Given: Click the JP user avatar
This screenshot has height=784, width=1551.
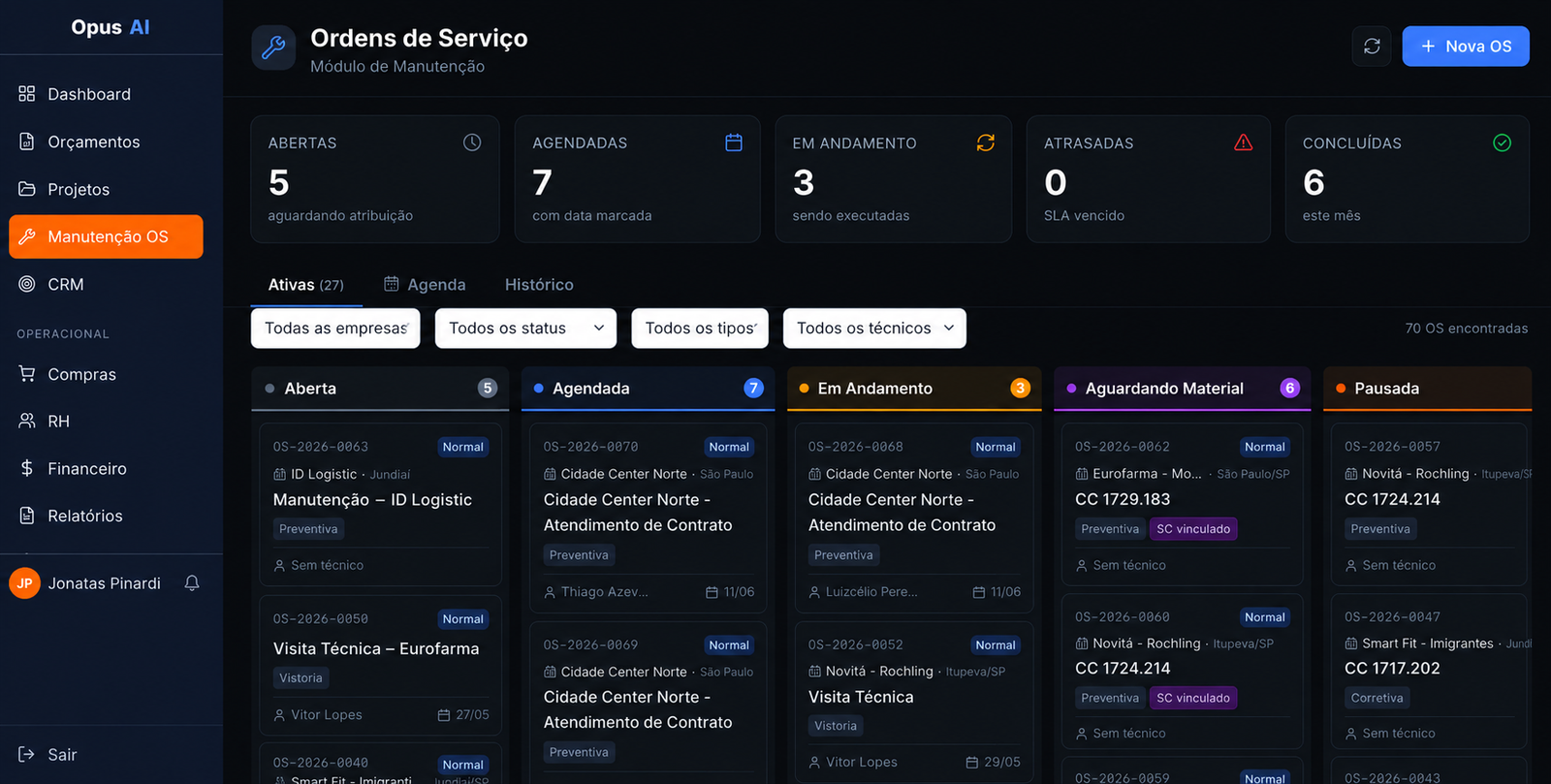Looking at the screenshot, I should 24,583.
